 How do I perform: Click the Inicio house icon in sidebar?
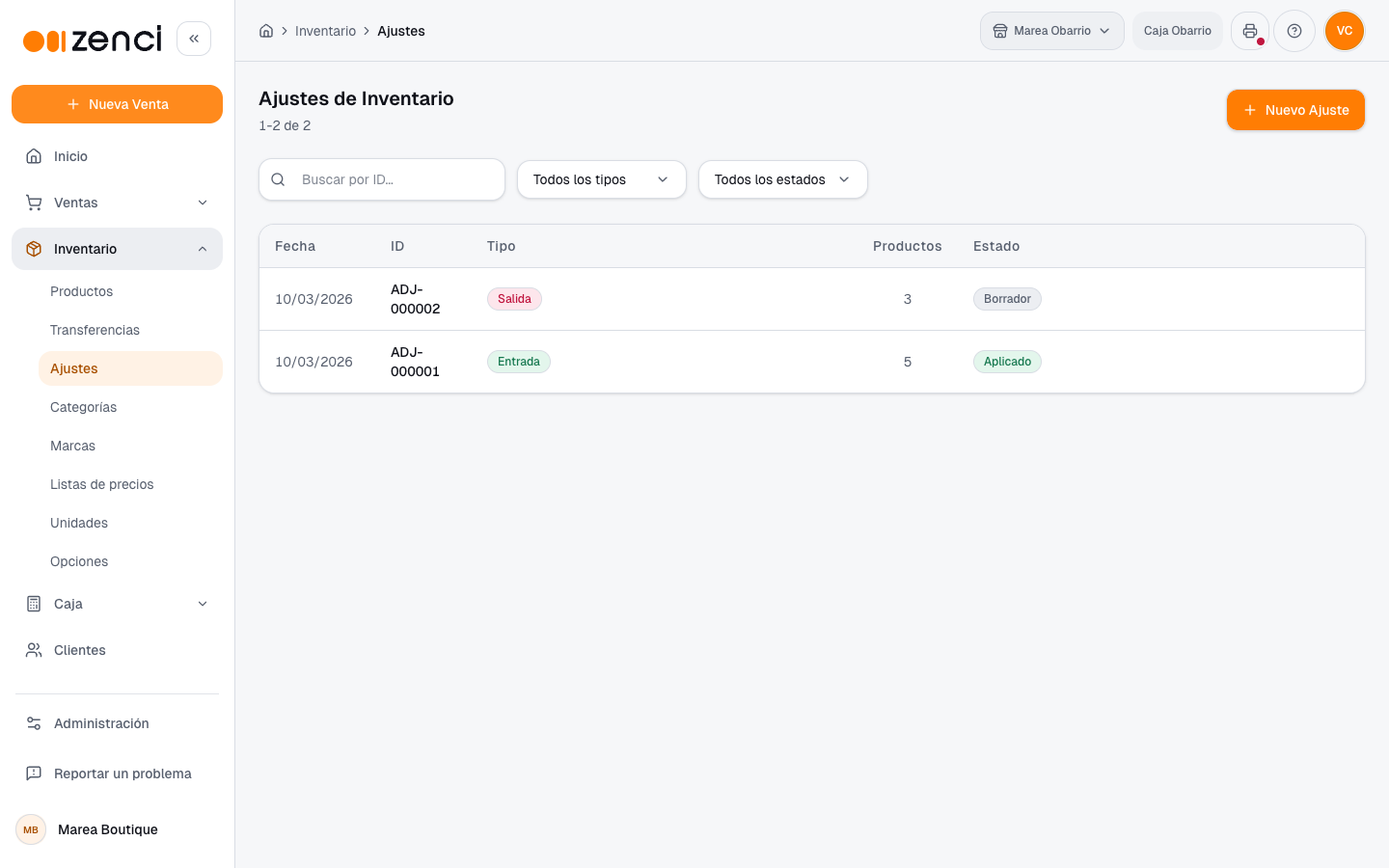click(x=34, y=156)
